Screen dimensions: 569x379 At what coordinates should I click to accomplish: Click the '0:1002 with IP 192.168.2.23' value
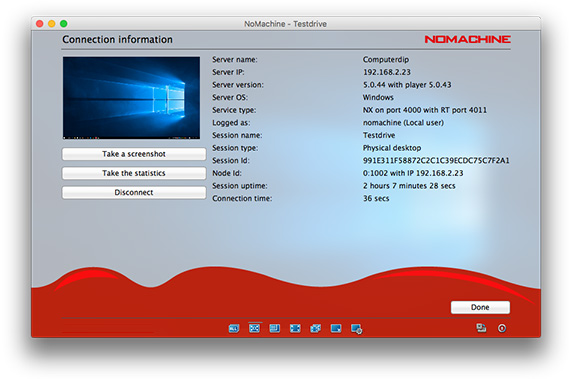pos(413,173)
